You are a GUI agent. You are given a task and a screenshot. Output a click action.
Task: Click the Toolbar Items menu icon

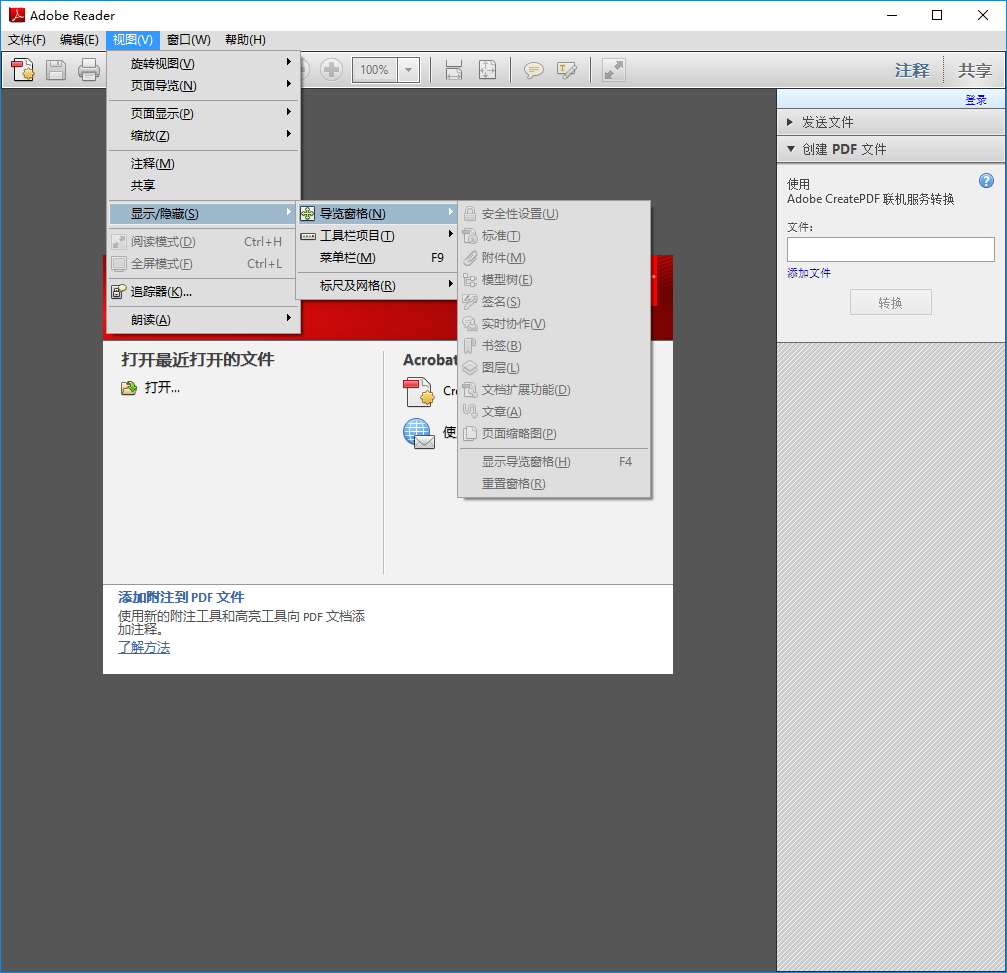click(308, 236)
